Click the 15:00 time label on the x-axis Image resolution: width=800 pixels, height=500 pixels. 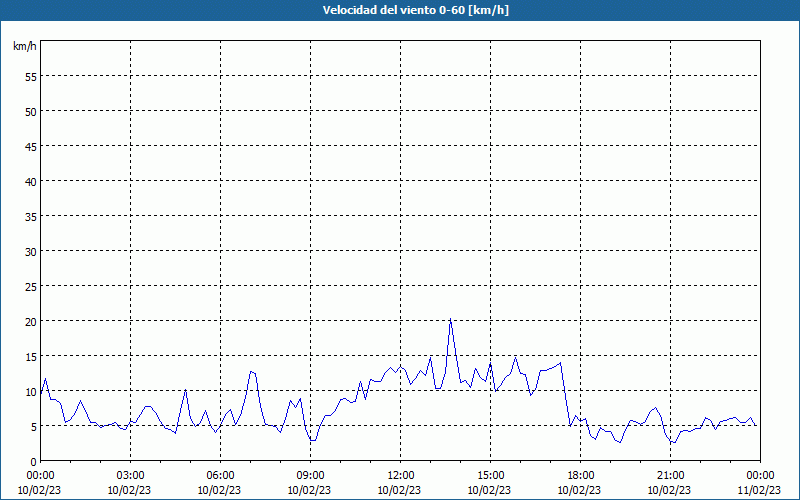[490, 476]
